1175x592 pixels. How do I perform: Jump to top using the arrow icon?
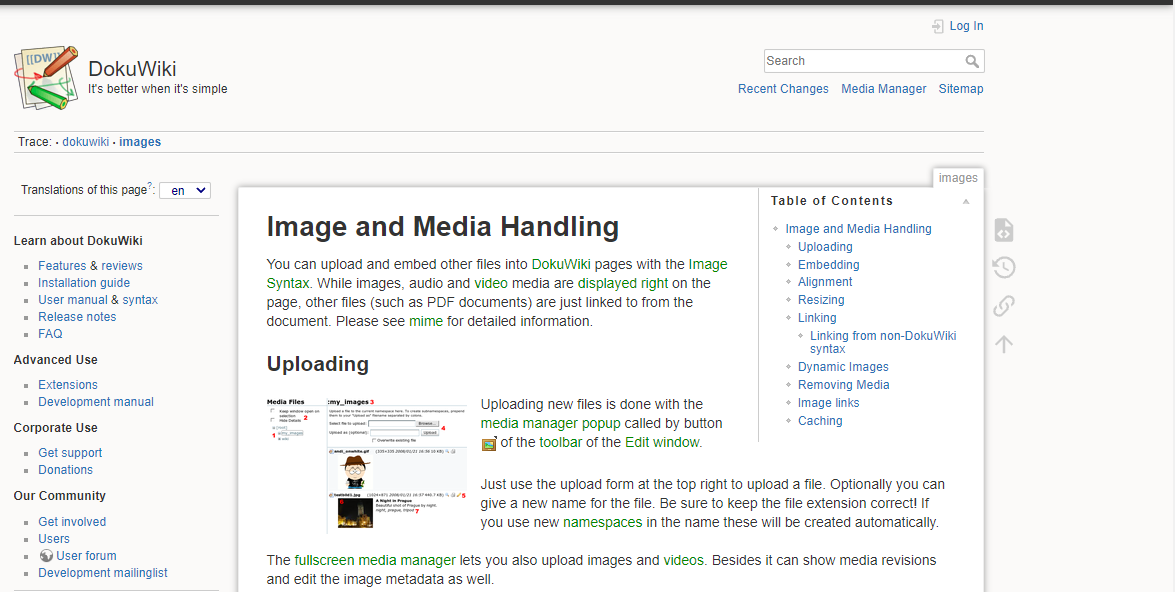1003,343
